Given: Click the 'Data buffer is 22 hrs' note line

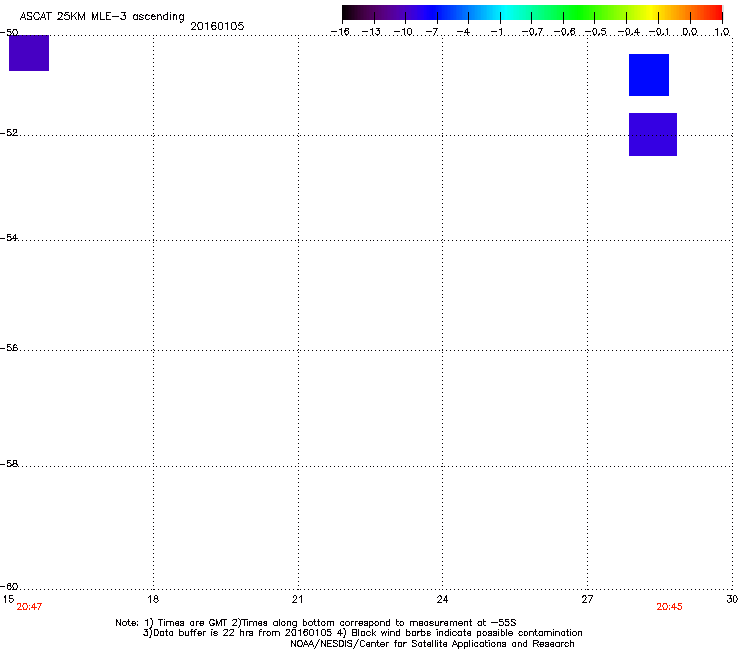Looking at the screenshot, I should point(362,633).
